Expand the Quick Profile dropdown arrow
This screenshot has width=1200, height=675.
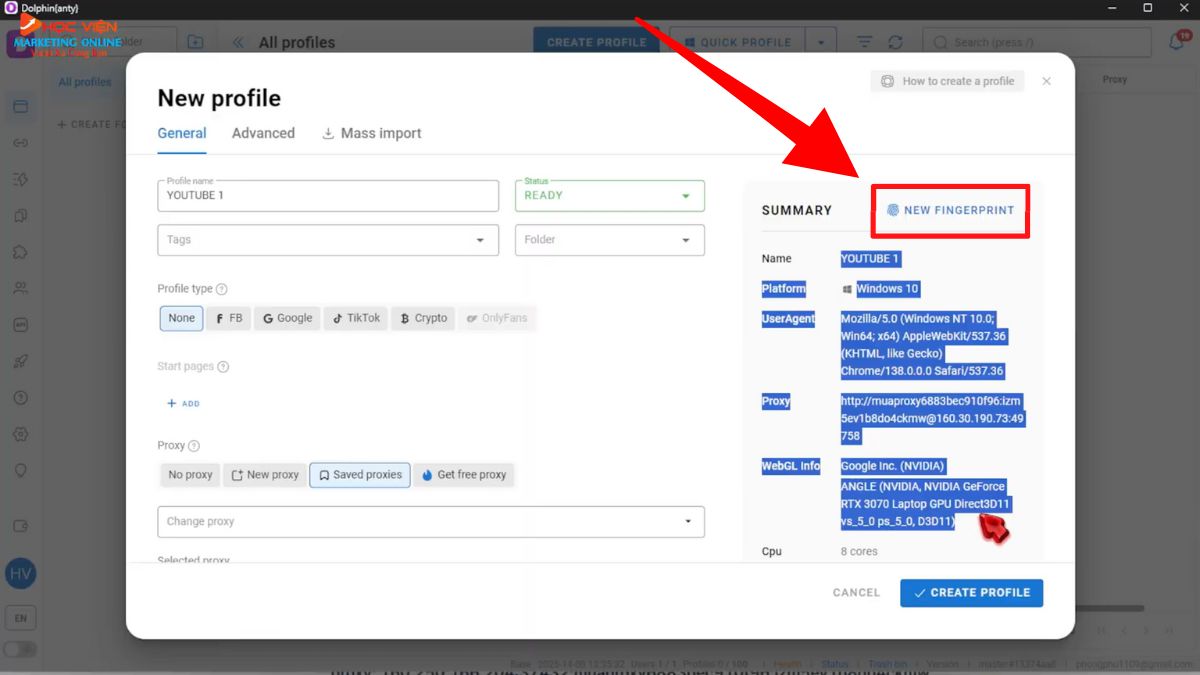coord(820,42)
